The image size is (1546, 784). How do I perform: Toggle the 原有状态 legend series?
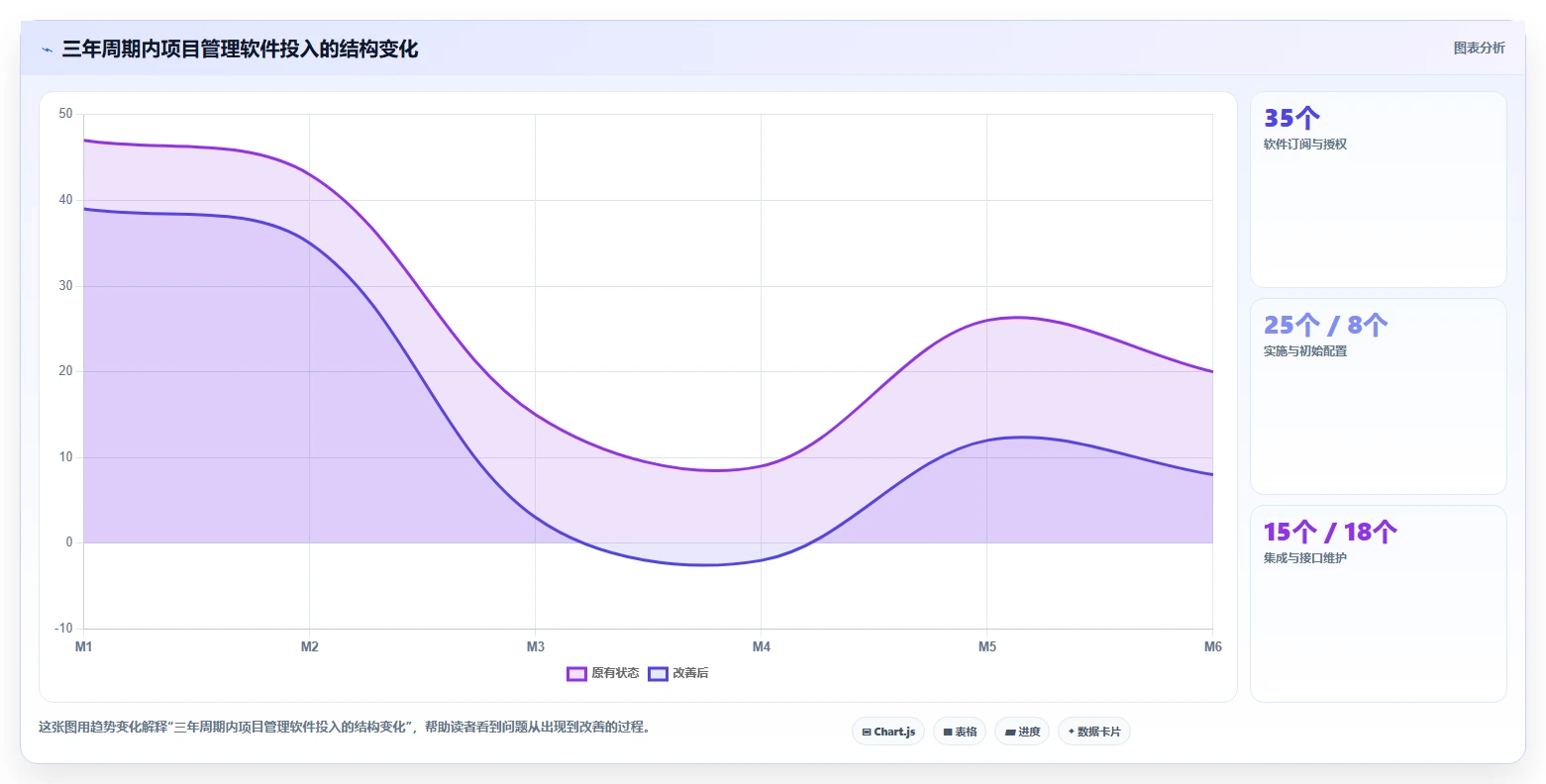click(602, 673)
